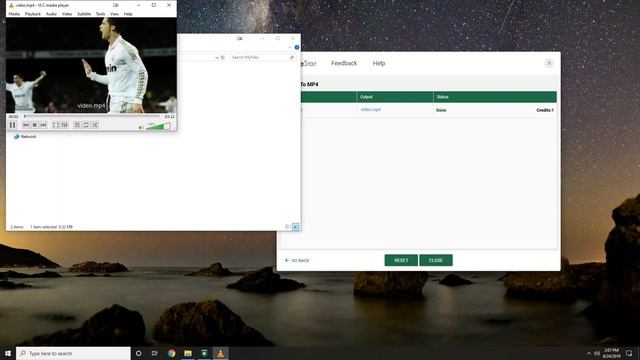The width and height of the screenshot is (640, 360).
Task: Switch to VLC from the taskbar
Action: (220, 353)
